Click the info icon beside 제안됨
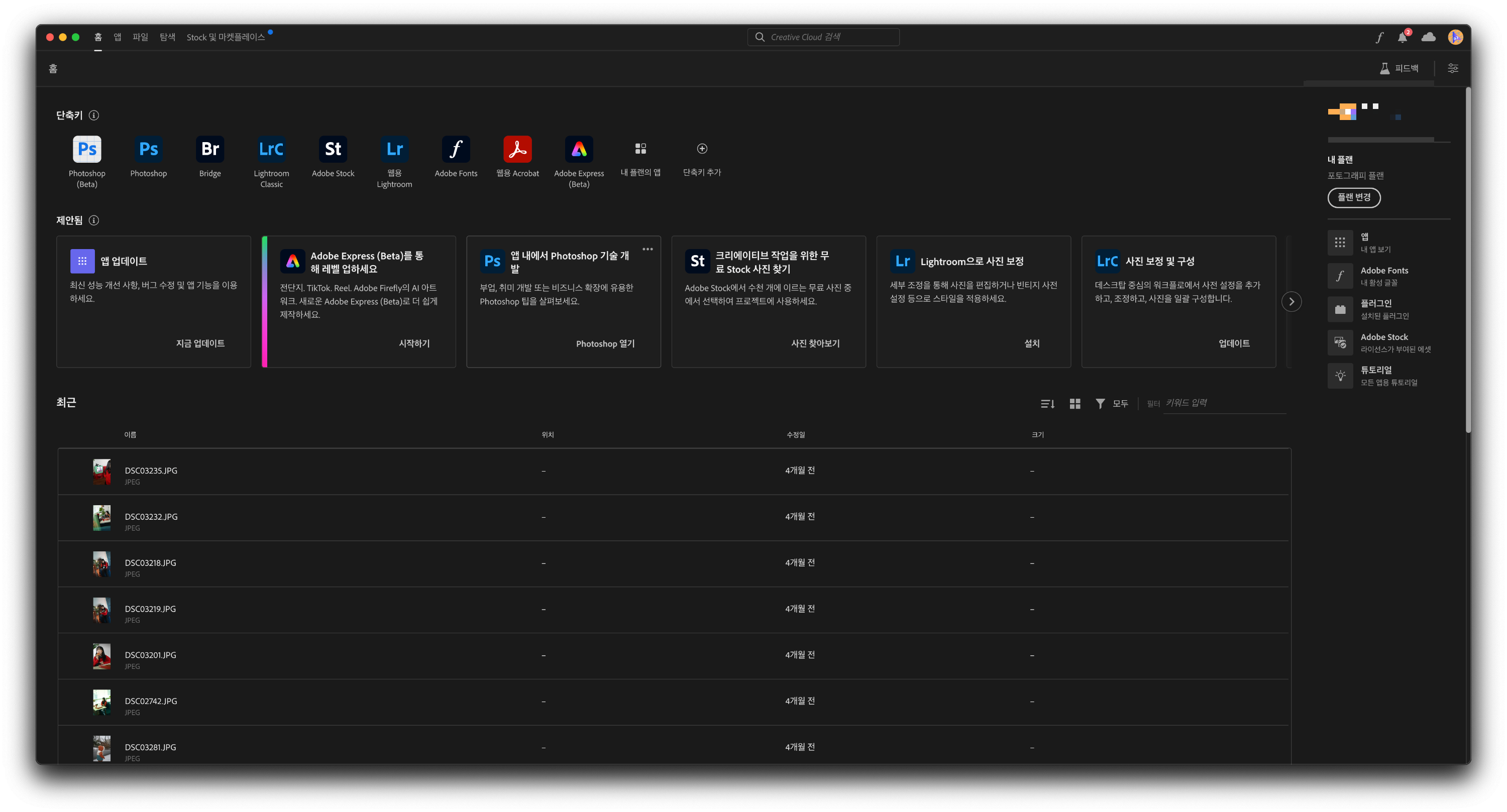The height and width of the screenshot is (812, 1507). (x=93, y=220)
